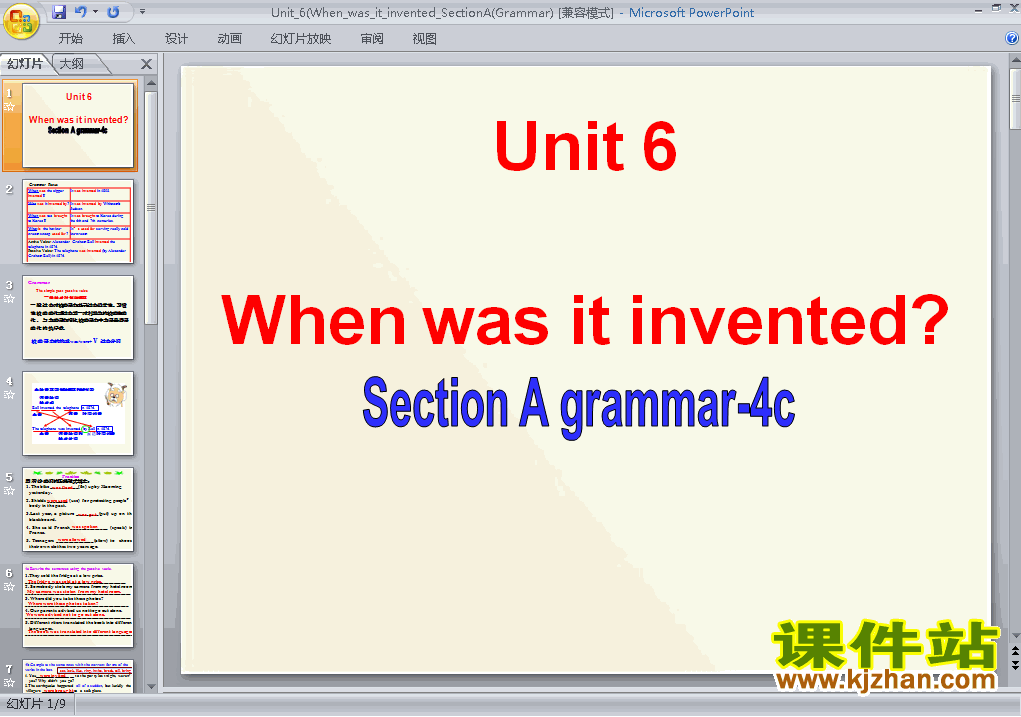Select slide 2 Grammar Focus table thumbnail
Image resolution: width=1021 pixels, height=717 pixels.
[78, 221]
